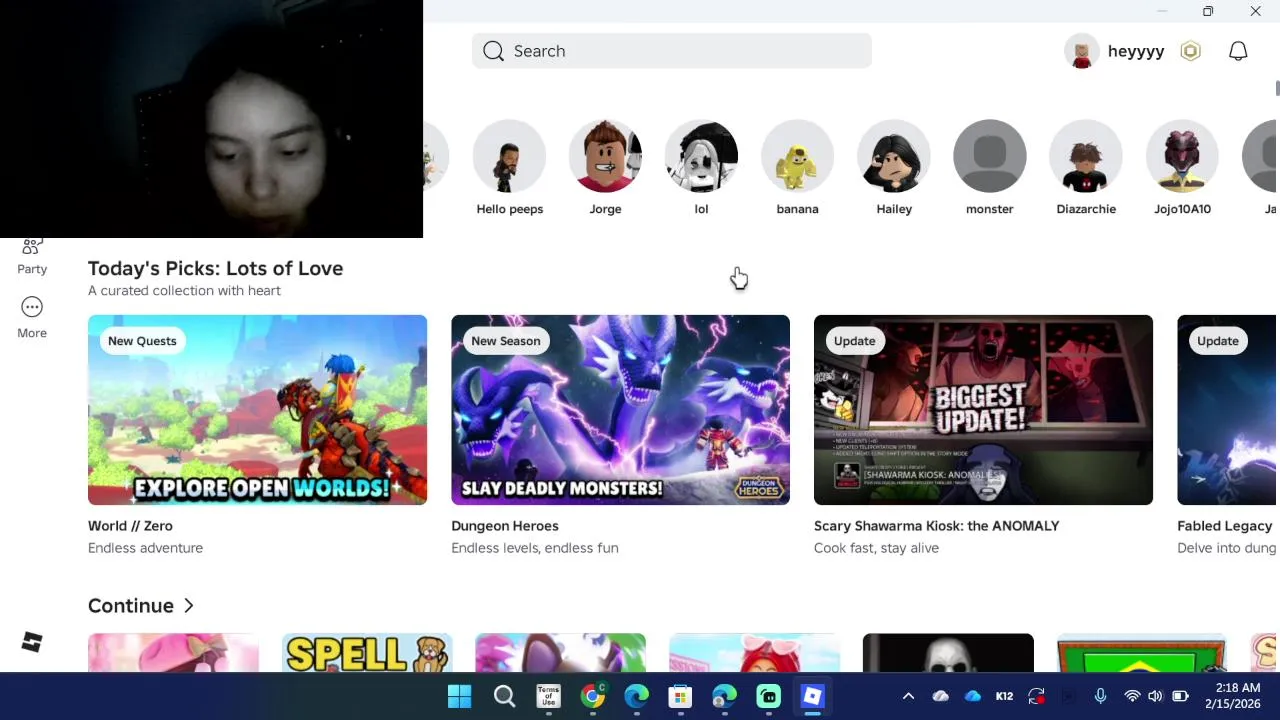The width and height of the screenshot is (1280, 720).
Task: Open friend Jorge avatar
Action: [x=605, y=156]
